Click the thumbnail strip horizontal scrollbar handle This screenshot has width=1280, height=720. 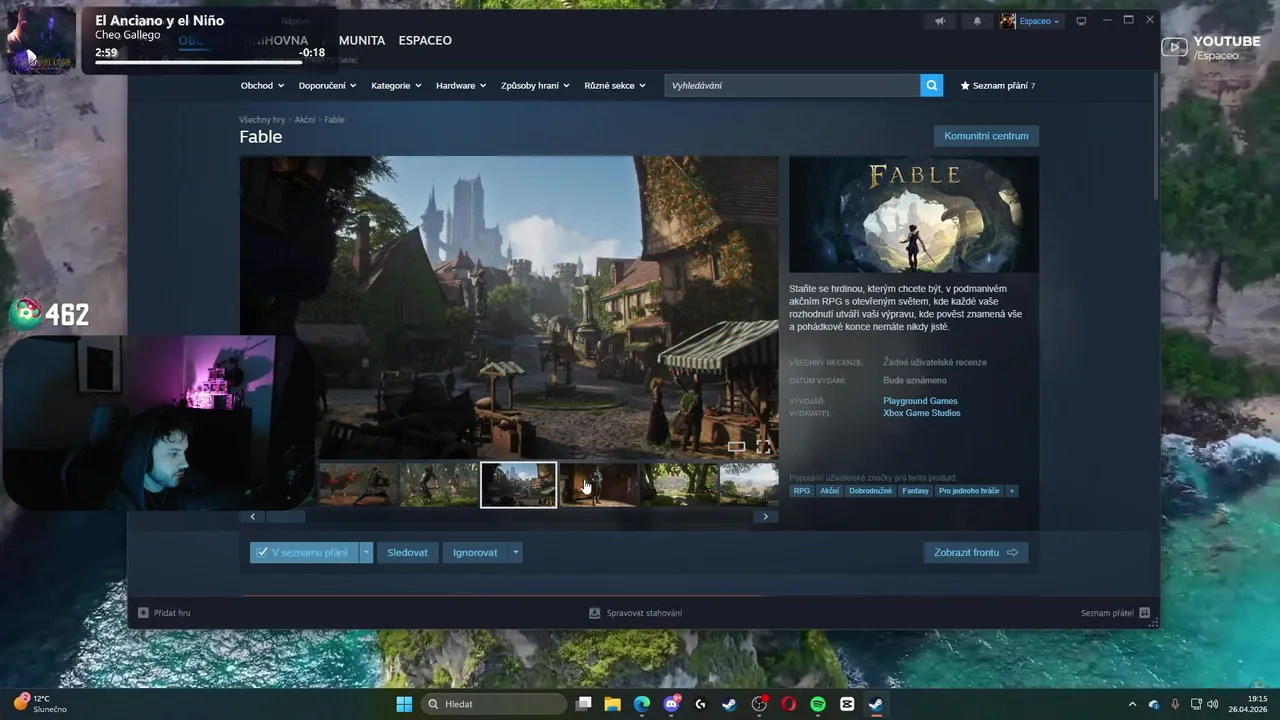coord(285,517)
